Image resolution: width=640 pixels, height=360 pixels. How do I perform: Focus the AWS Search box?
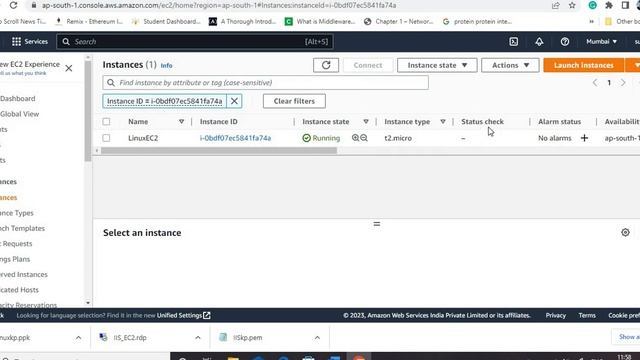(x=195, y=42)
